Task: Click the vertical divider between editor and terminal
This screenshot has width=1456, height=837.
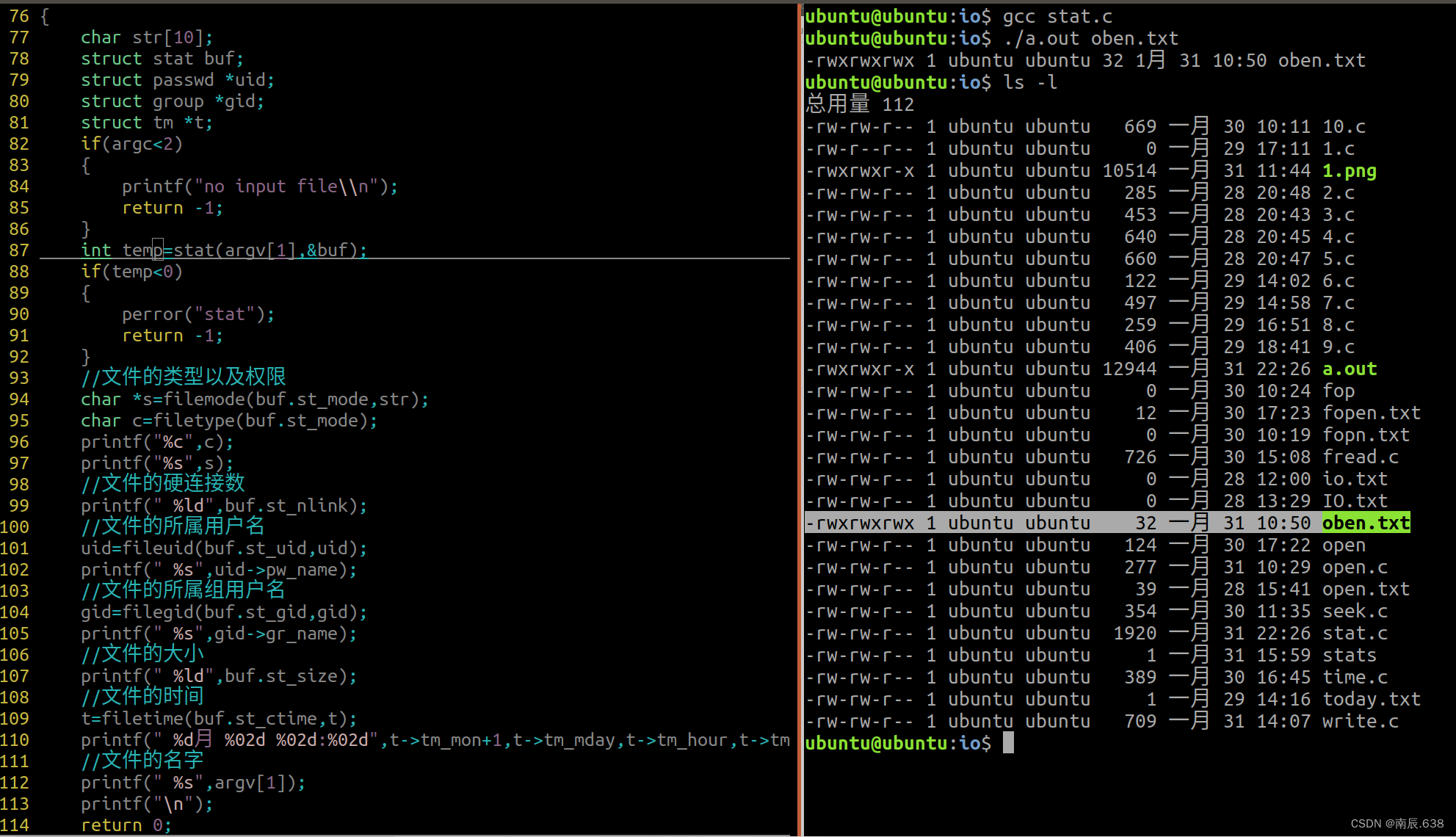Action: [x=800, y=418]
